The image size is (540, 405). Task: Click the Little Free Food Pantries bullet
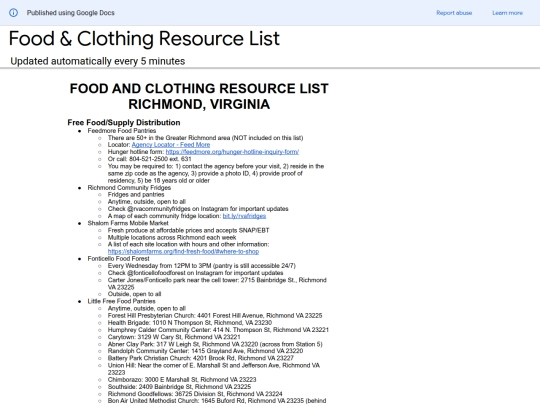pos(121,301)
